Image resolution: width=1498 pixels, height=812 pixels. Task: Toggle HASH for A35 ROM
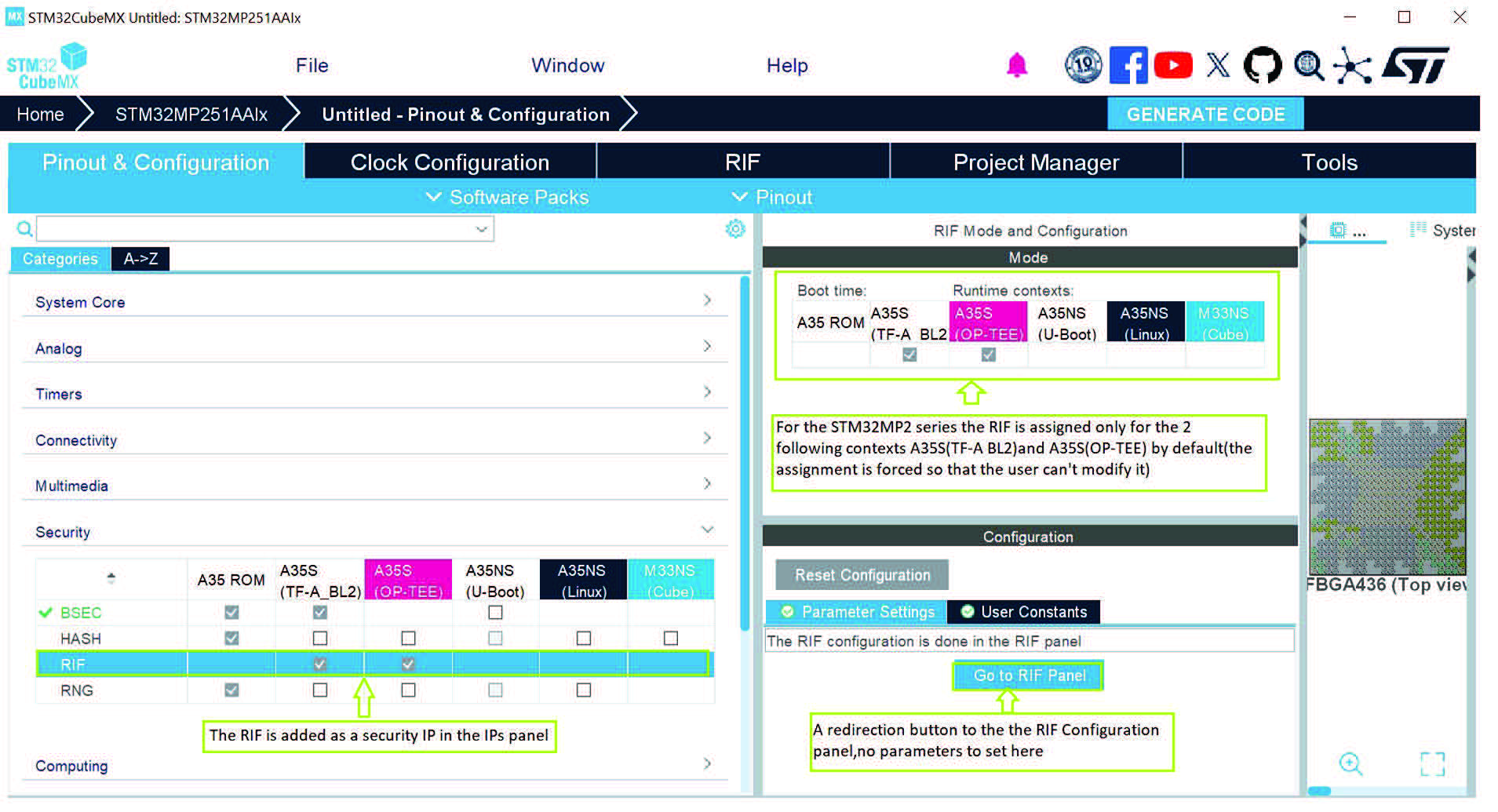click(231, 638)
